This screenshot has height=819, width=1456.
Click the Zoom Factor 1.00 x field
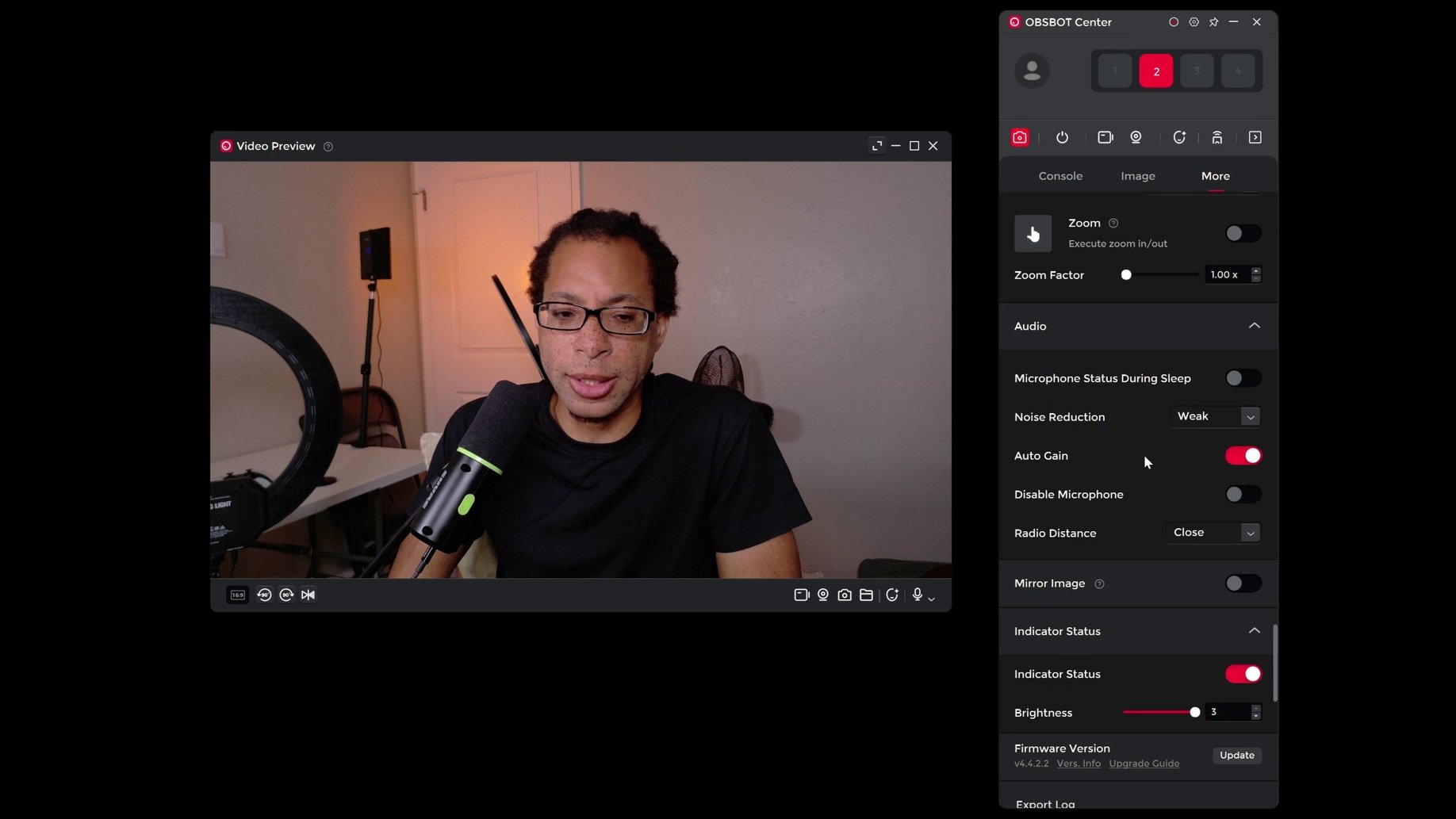tap(1226, 275)
